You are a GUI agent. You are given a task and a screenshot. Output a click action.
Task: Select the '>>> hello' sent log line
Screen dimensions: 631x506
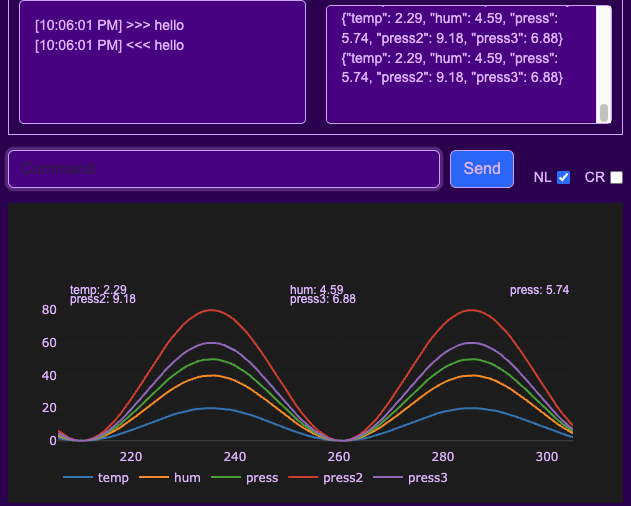click(x=109, y=24)
